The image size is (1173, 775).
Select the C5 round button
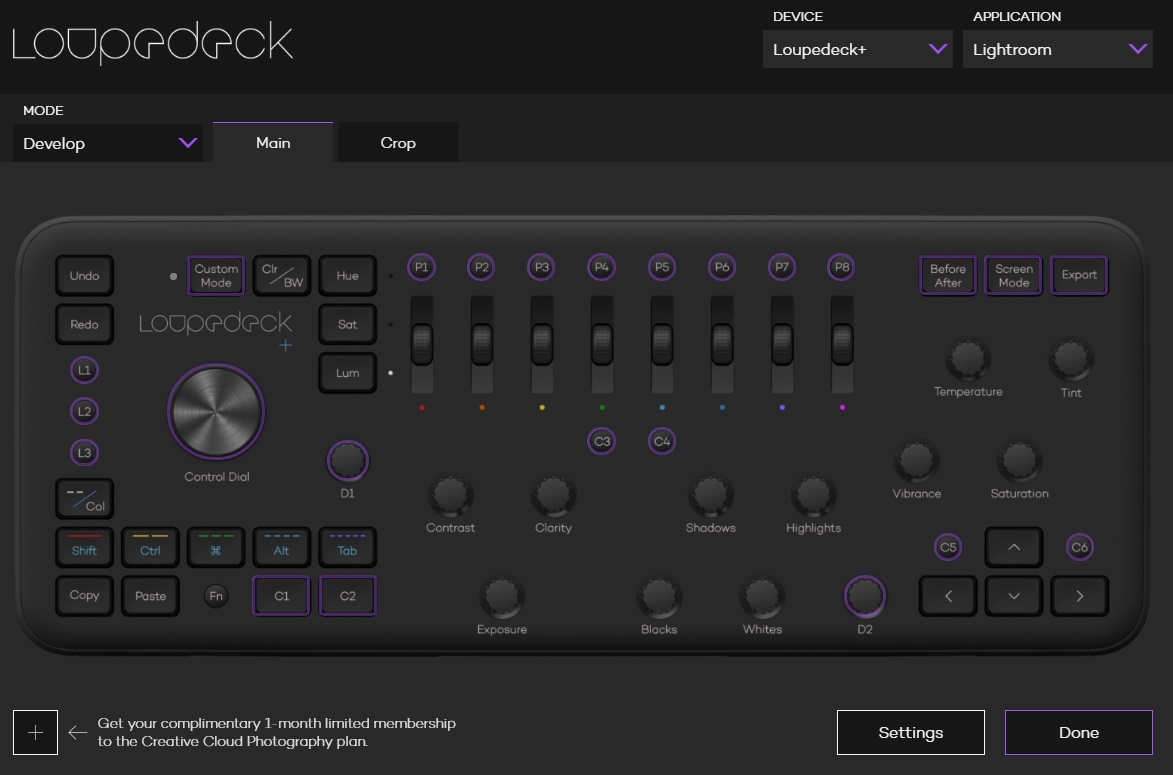tap(948, 548)
